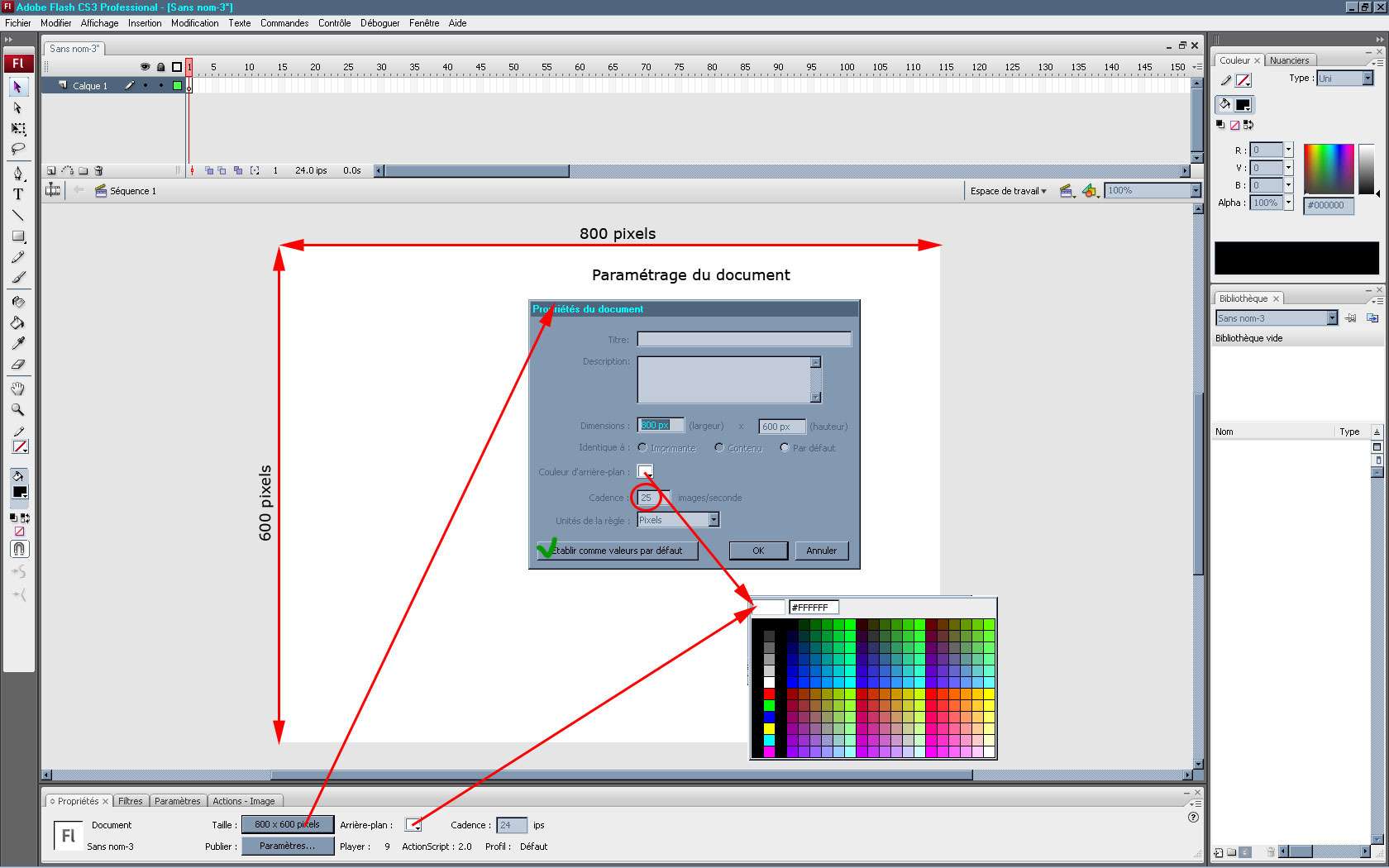Select the Text tool
Screen dimensions: 1389x868
(18, 194)
